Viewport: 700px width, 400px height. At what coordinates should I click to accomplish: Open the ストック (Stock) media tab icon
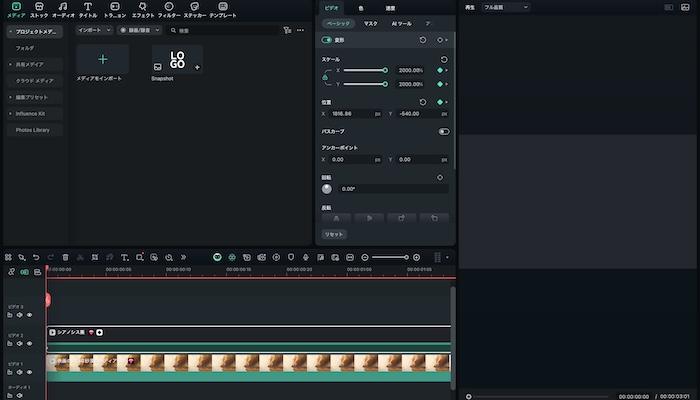(x=39, y=7)
